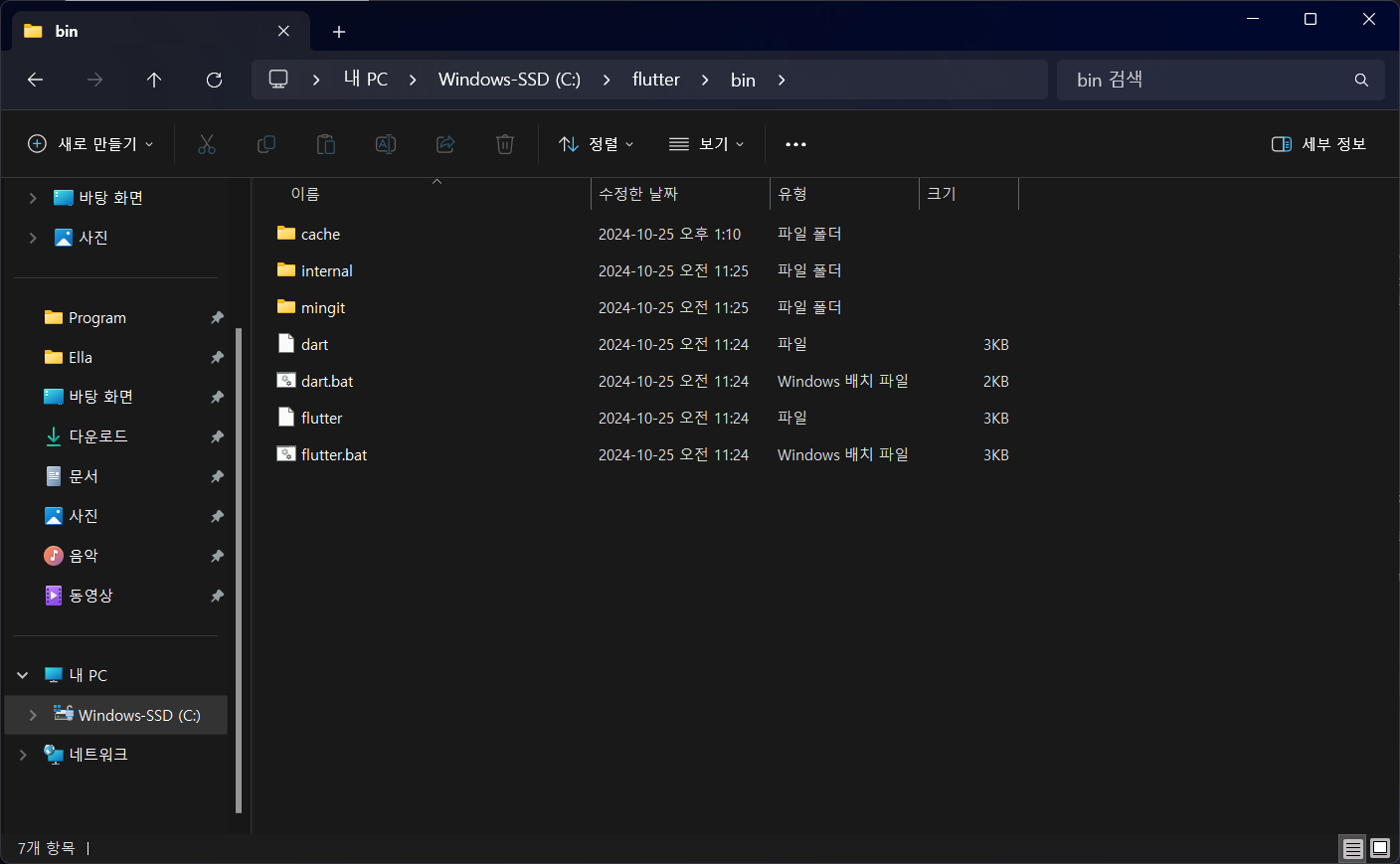Viewport: 1400px width, 864px height.
Task: Expand the top 사진 tree node
Action: [x=33, y=238]
